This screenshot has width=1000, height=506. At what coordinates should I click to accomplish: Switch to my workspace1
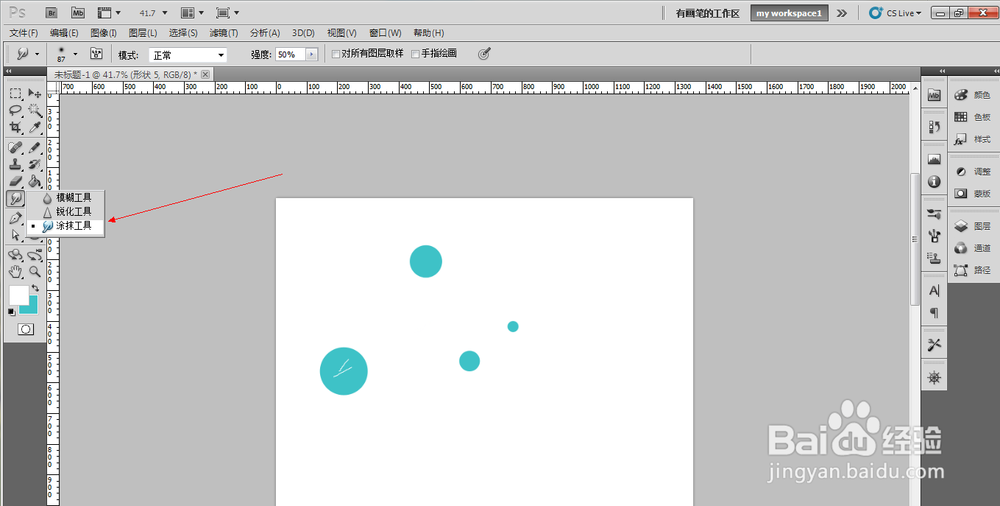coord(789,13)
